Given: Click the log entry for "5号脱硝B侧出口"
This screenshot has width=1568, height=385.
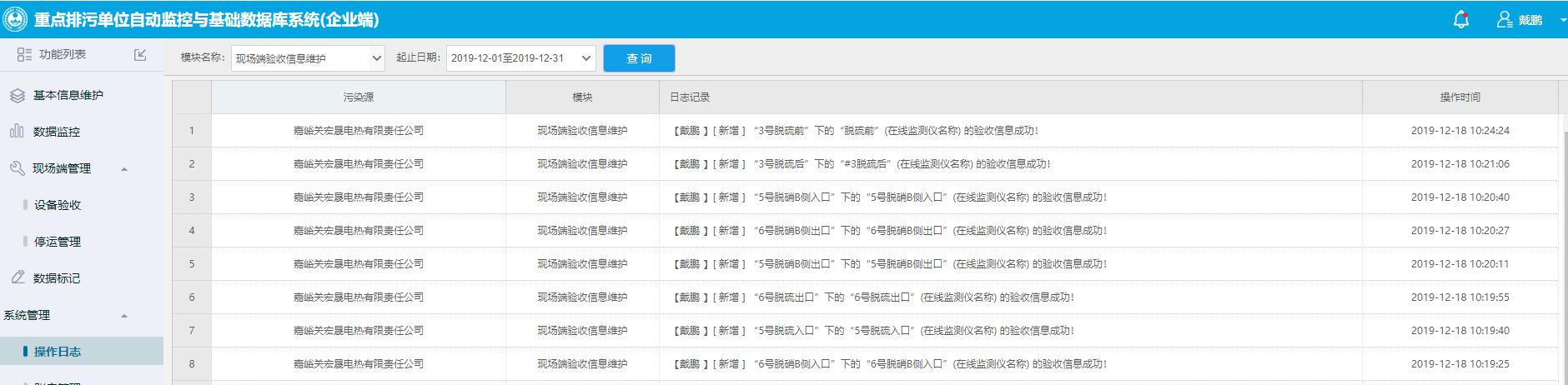Looking at the screenshot, I should pos(889,264).
